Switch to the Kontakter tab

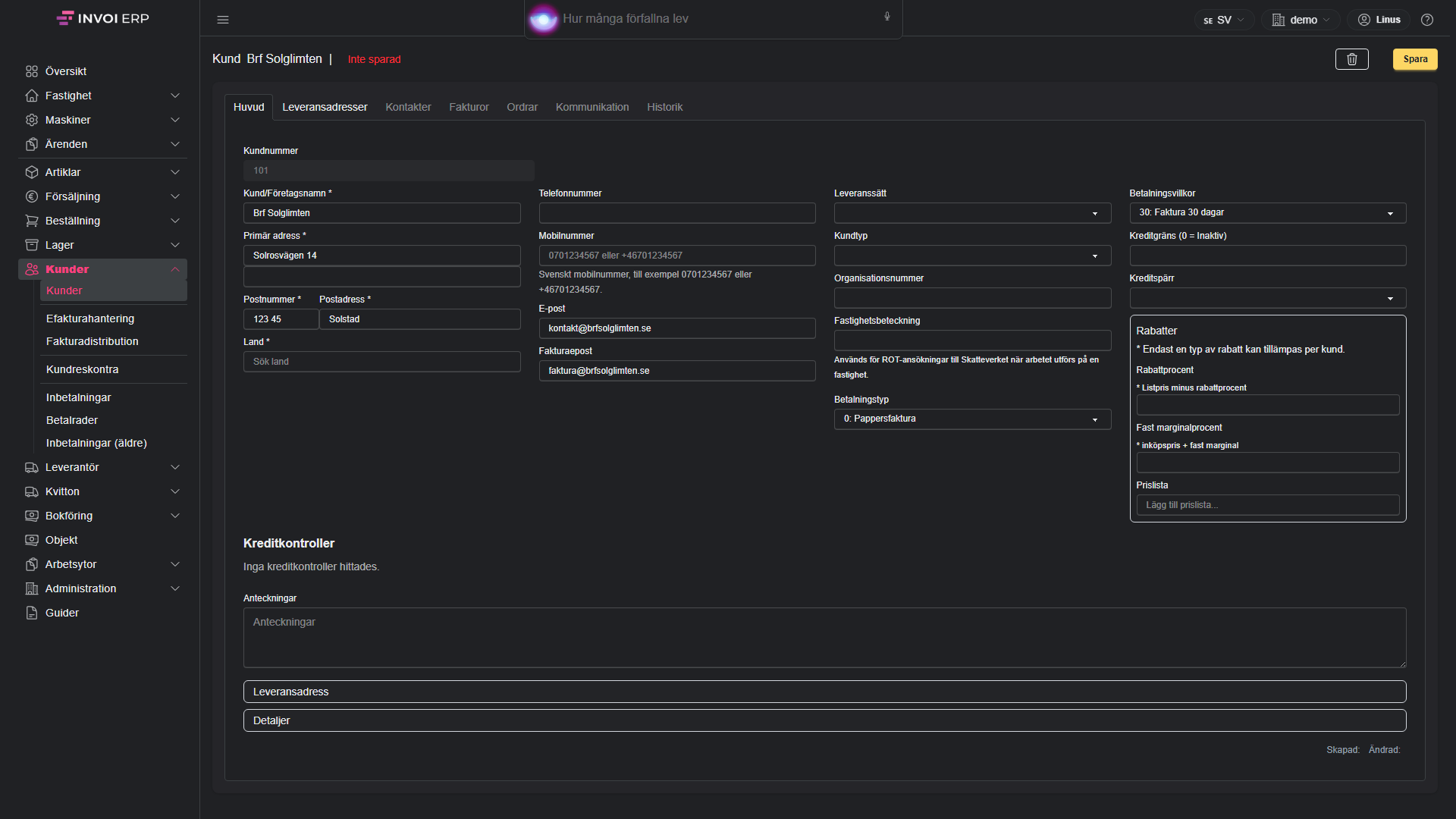(408, 107)
